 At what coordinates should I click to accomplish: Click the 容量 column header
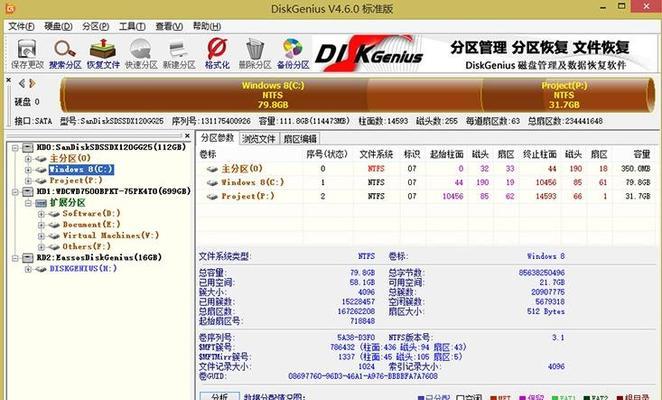(642, 154)
